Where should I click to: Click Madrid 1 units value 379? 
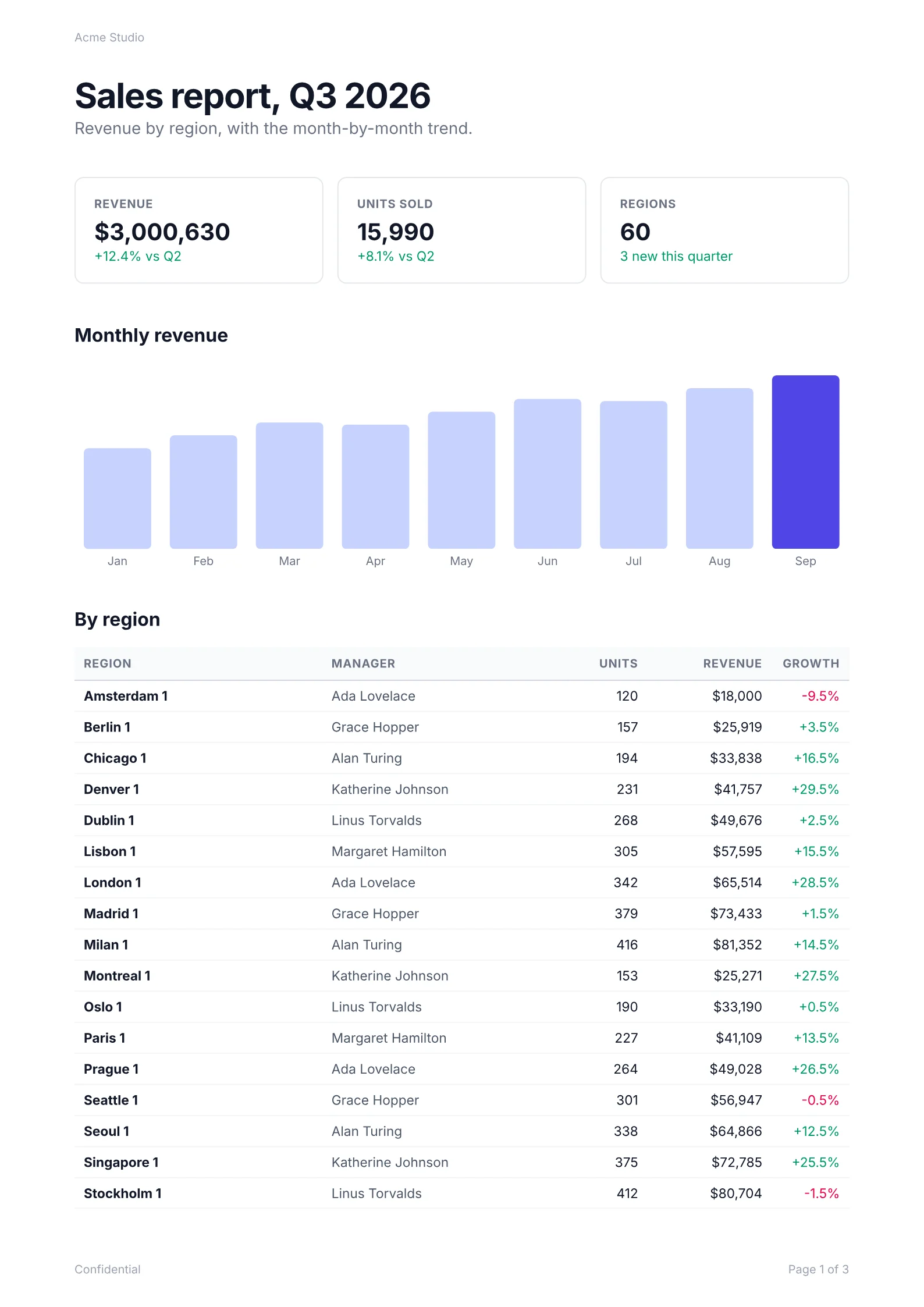tap(626, 914)
